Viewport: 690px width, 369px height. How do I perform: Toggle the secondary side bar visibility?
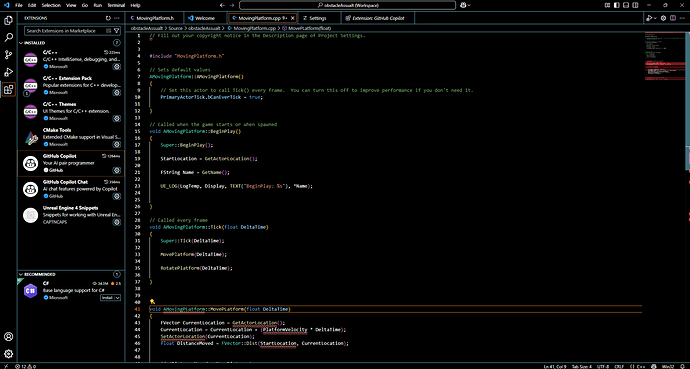click(x=634, y=5)
